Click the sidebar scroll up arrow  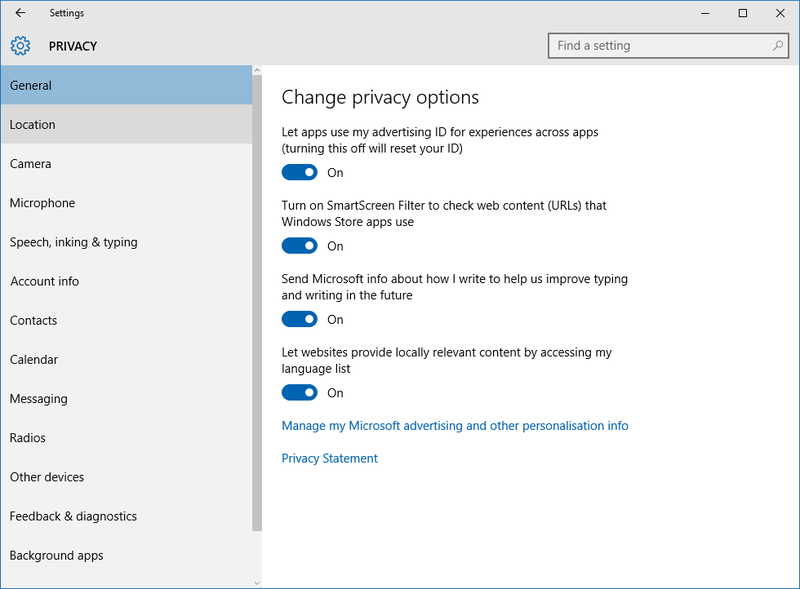[257, 70]
